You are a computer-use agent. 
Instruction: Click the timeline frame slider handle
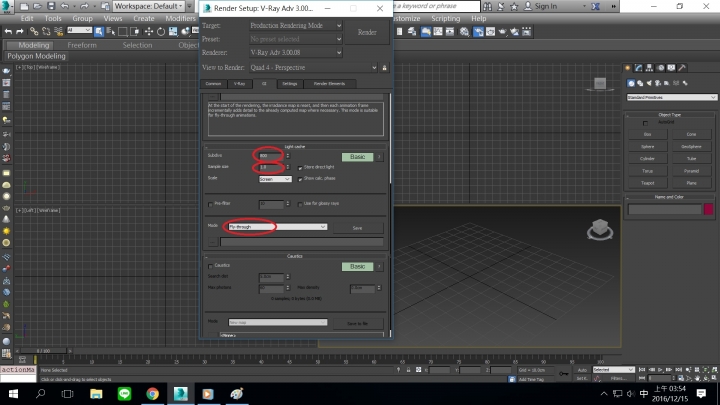44,351
